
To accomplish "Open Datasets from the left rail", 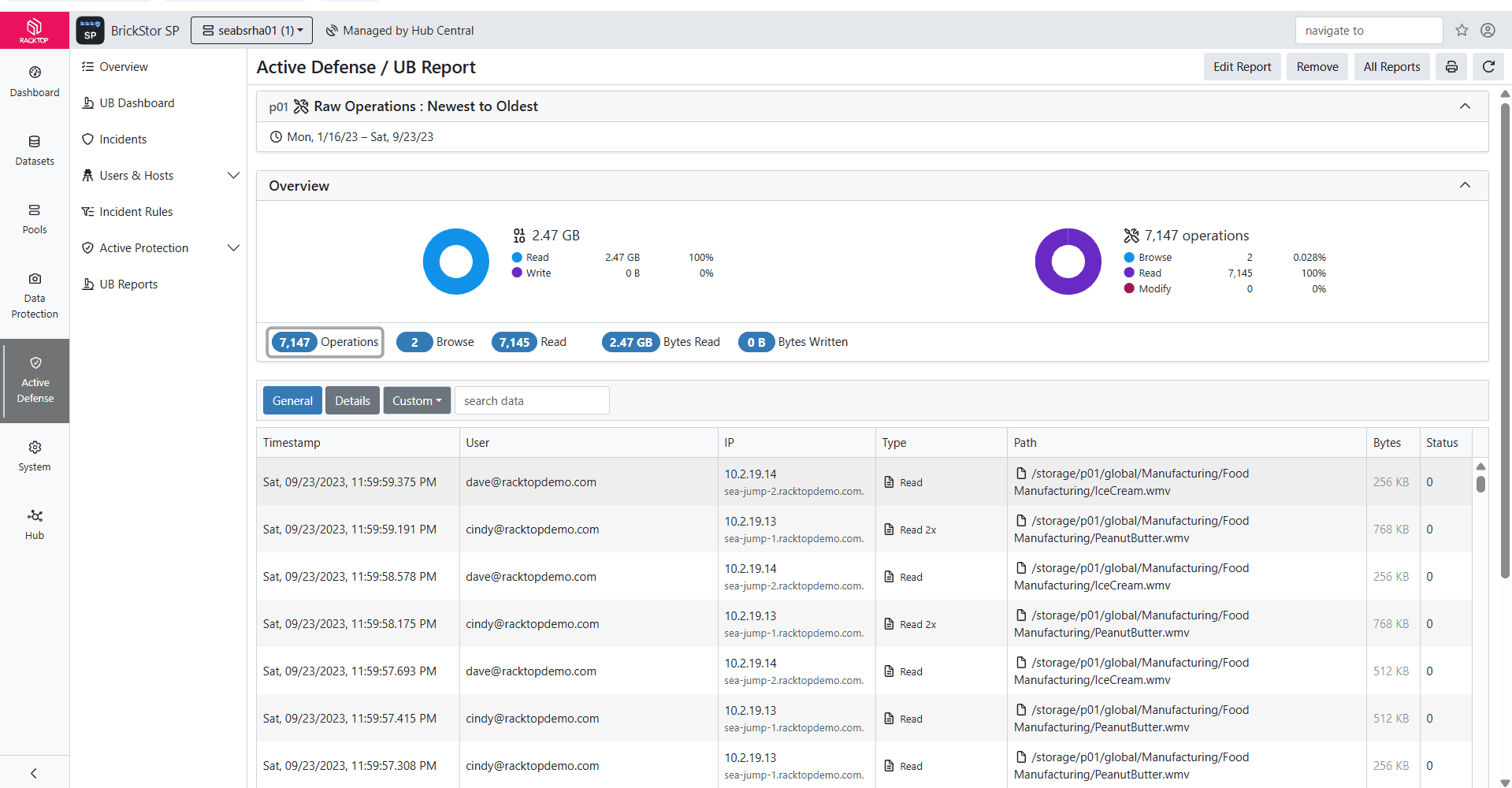I will (35, 150).
